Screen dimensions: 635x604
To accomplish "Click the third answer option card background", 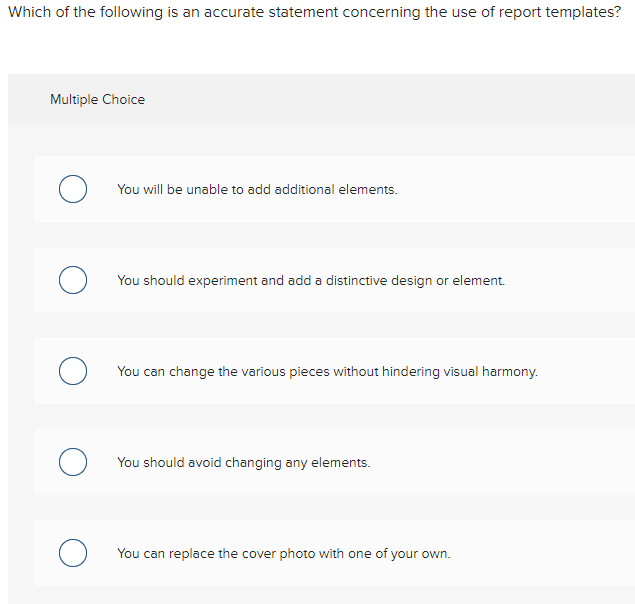I will (335, 371).
